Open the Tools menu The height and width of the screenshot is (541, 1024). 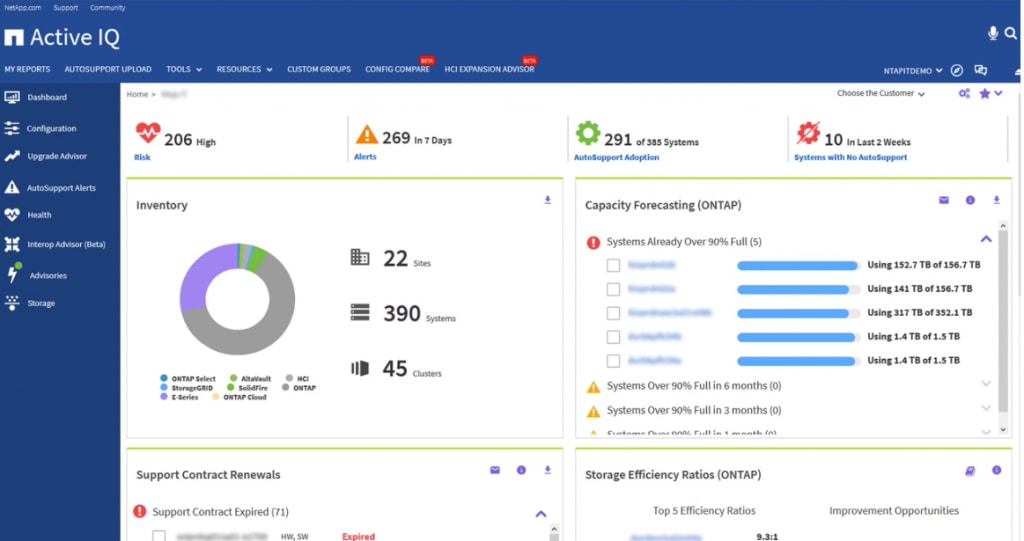click(184, 70)
